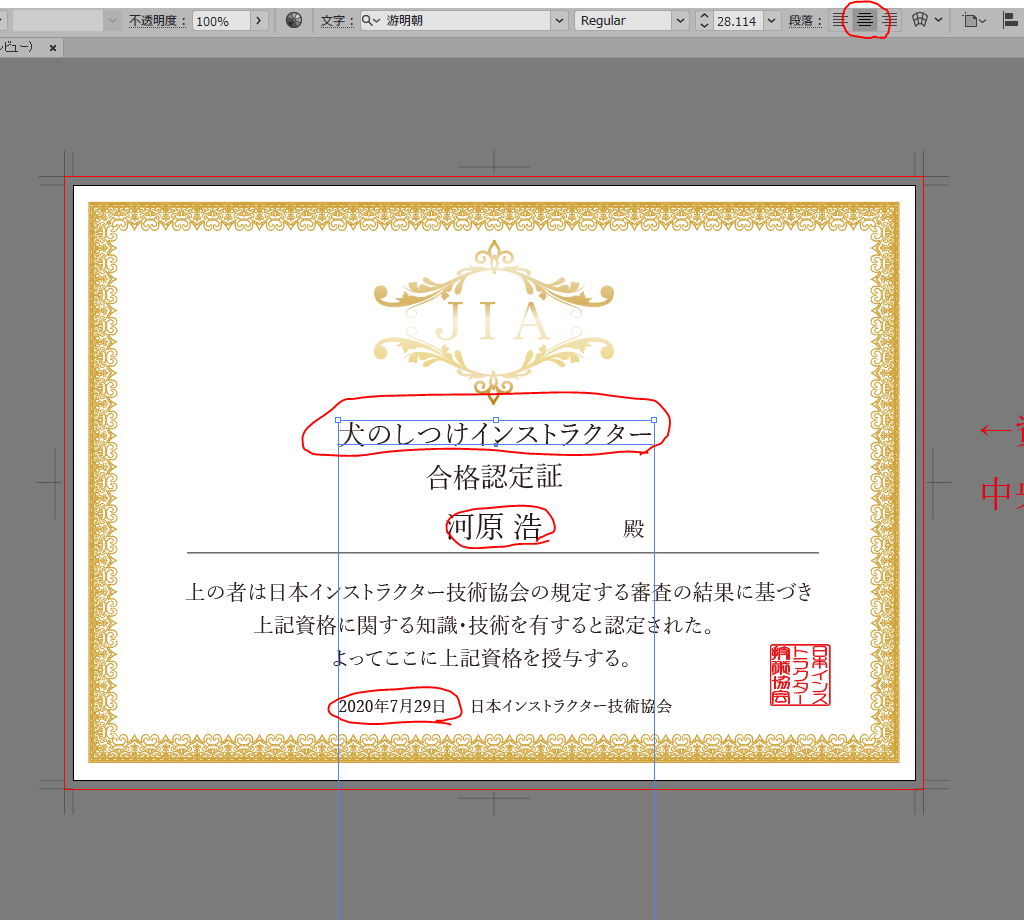Close the document preview tab
This screenshot has height=920, width=1024.
(53, 47)
